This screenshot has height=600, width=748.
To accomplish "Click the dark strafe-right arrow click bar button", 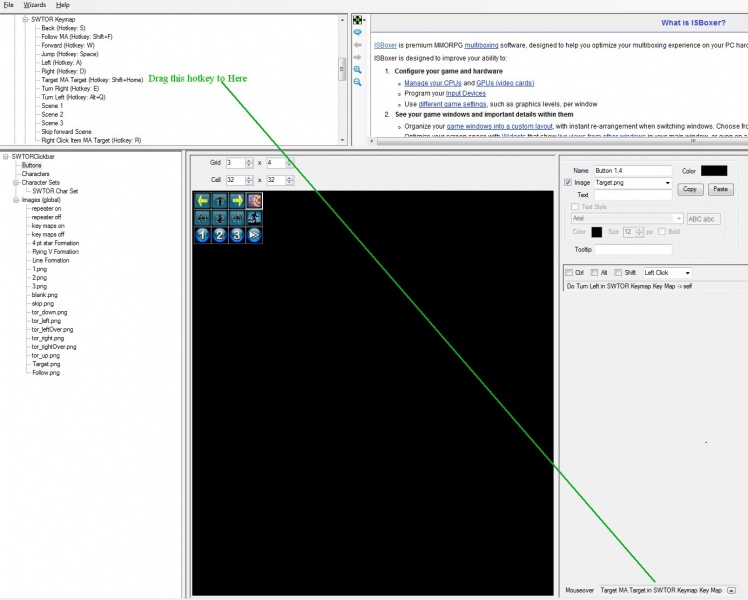I will point(237,217).
